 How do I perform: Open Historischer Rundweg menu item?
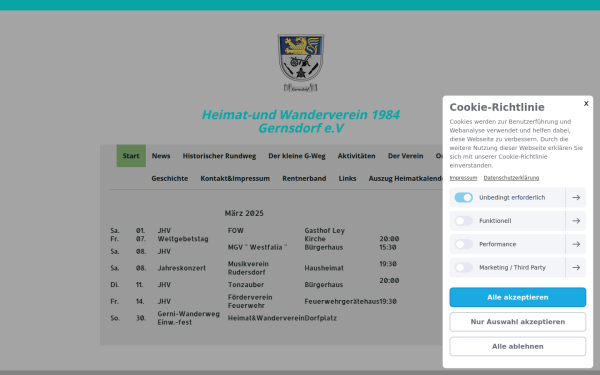coord(219,156)
